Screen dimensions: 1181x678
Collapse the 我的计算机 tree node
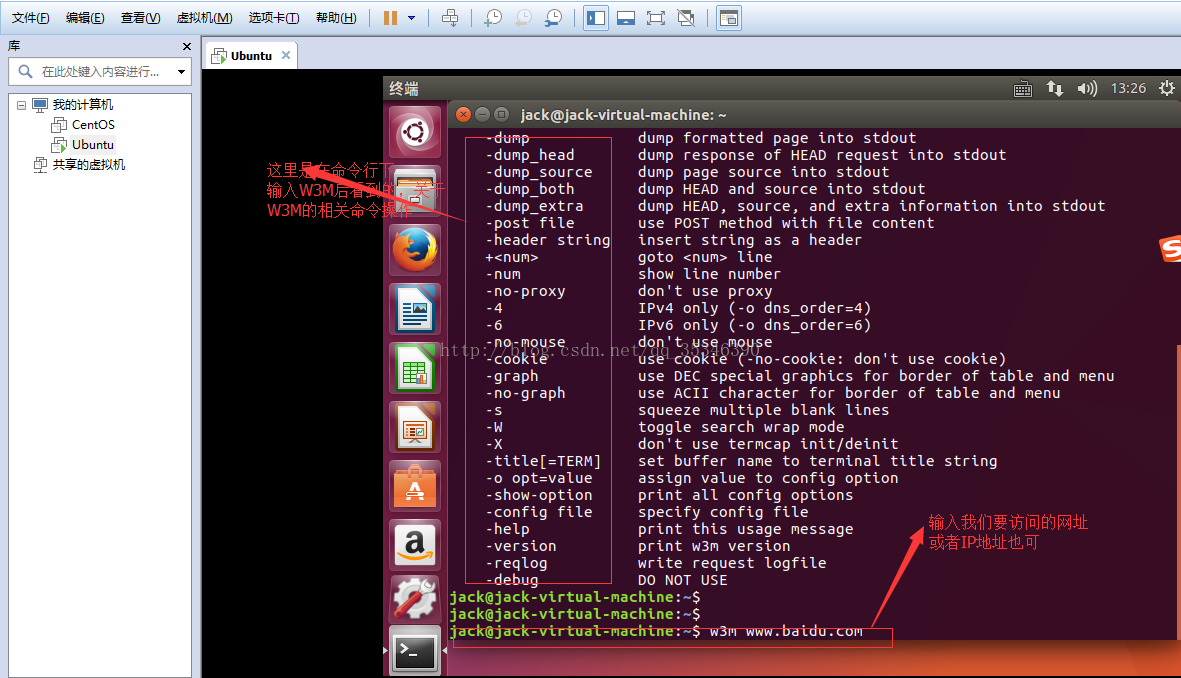point(21,105)
